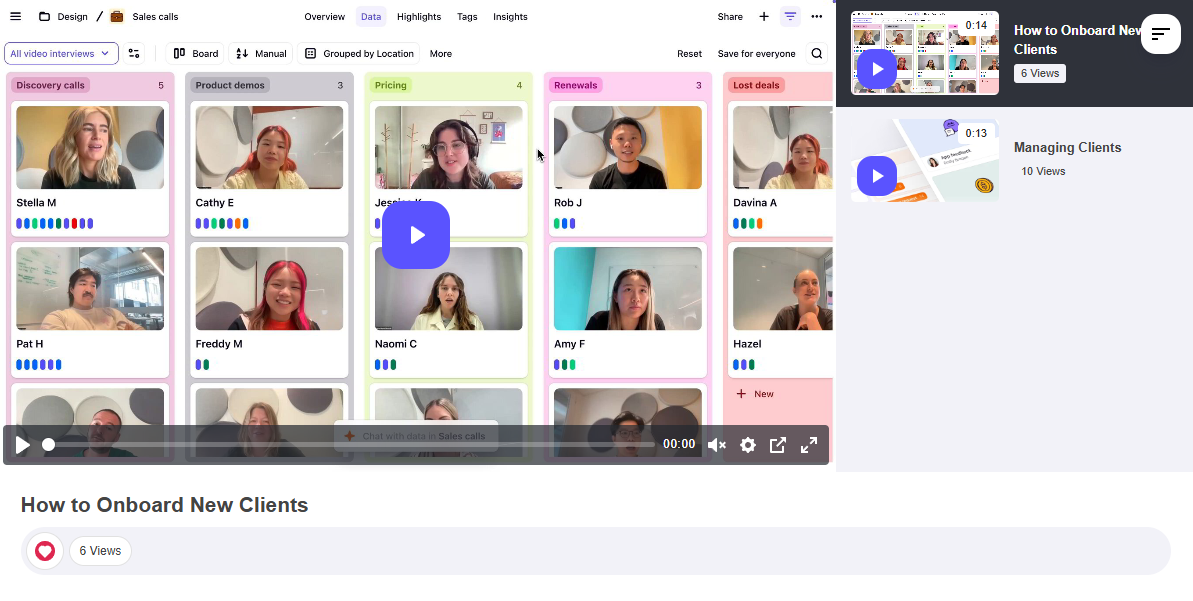1193x601 pixels.
Task: Switch to the Overview tab
Action: click(324, 17)
